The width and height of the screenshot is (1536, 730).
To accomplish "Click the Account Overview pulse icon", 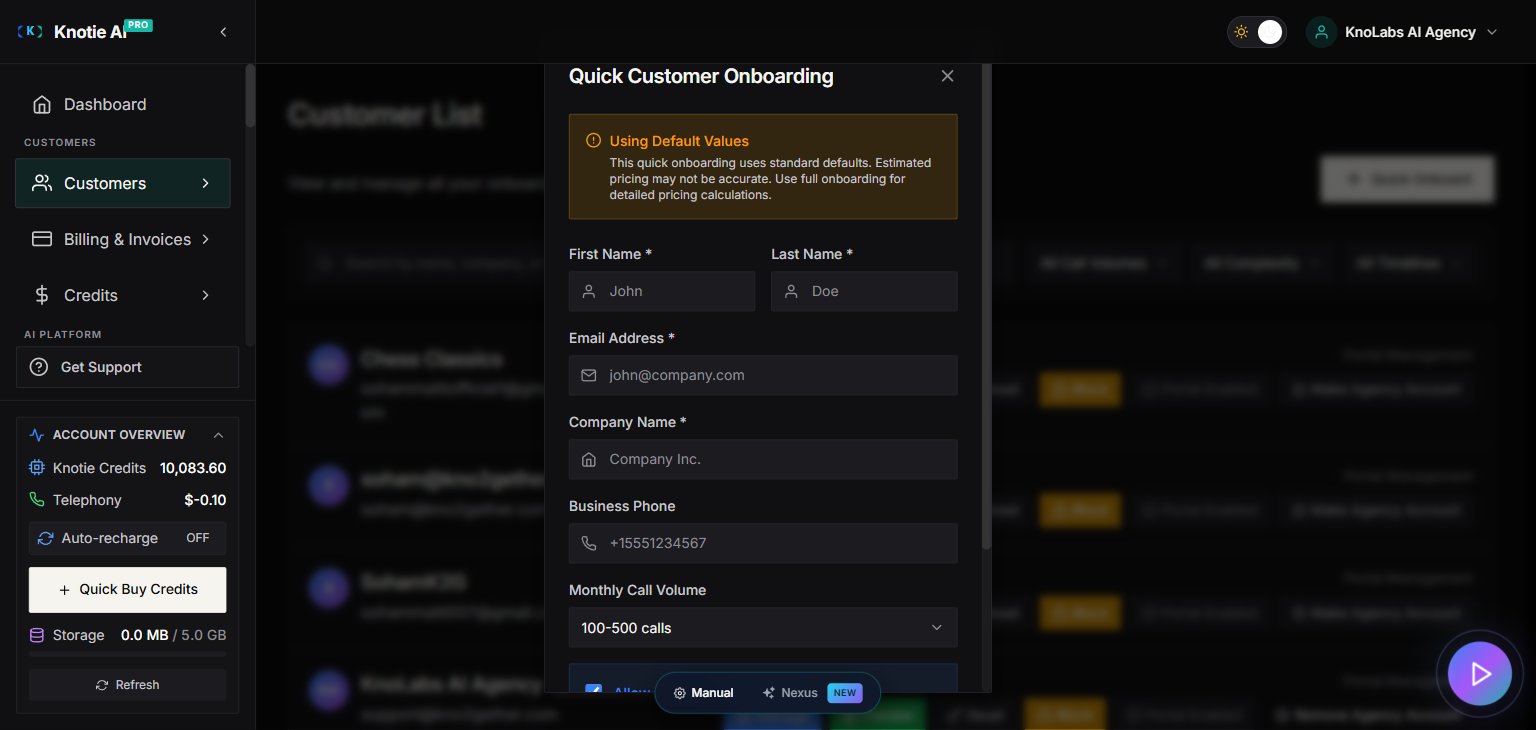I will point(37,435).
